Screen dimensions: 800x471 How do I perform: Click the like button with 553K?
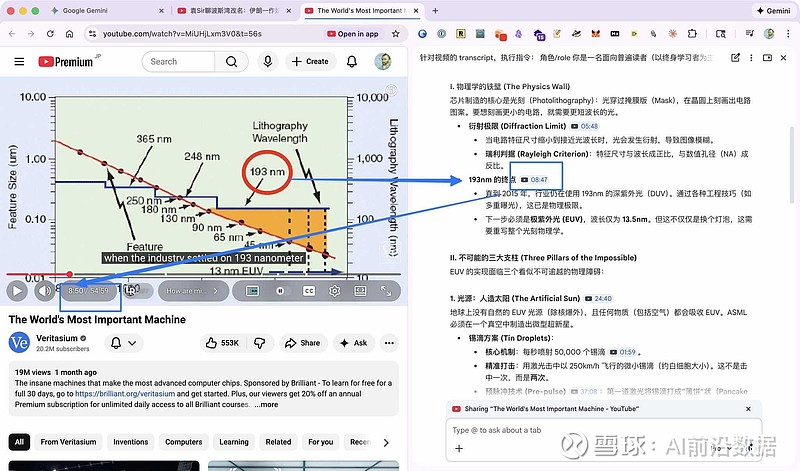[x=221, y=343]
